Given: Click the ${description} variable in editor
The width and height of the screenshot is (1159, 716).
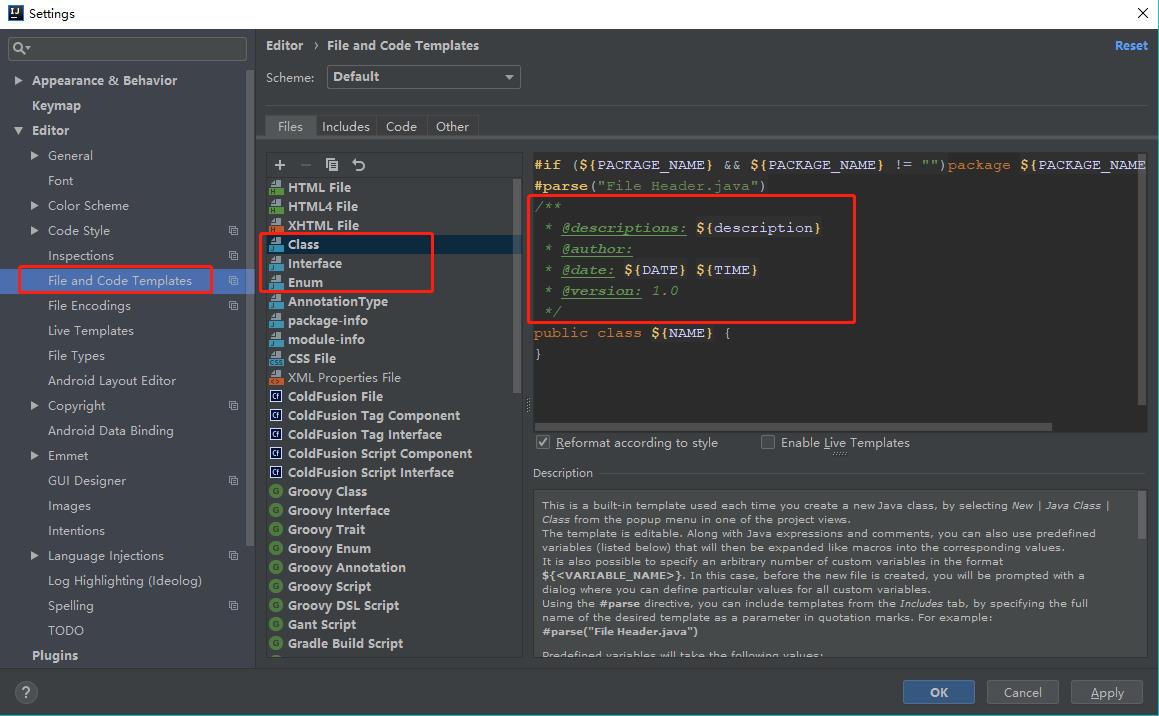Looking at the screenshot, I should coord(758,228).
